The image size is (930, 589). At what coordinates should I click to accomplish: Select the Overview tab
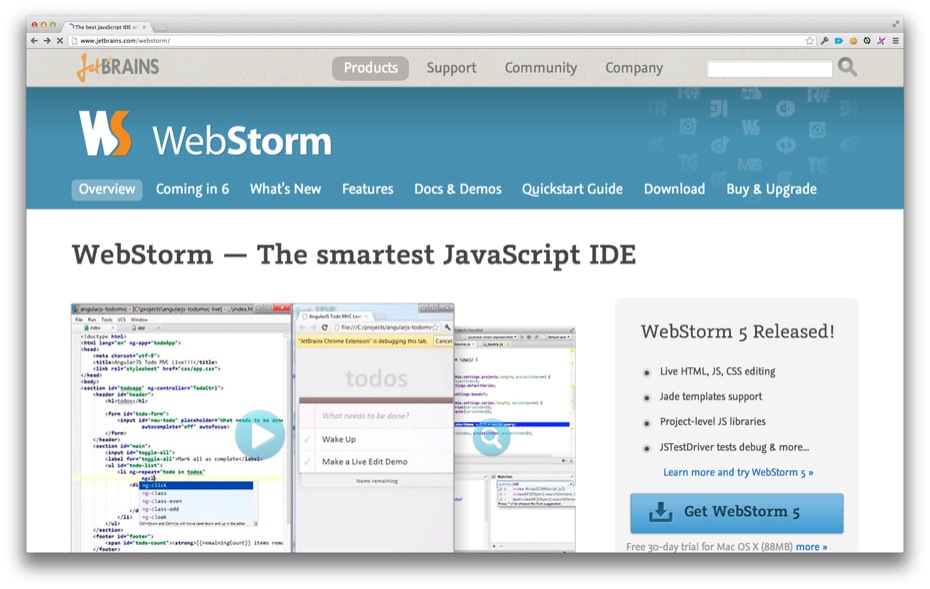(x=107, y=189)
